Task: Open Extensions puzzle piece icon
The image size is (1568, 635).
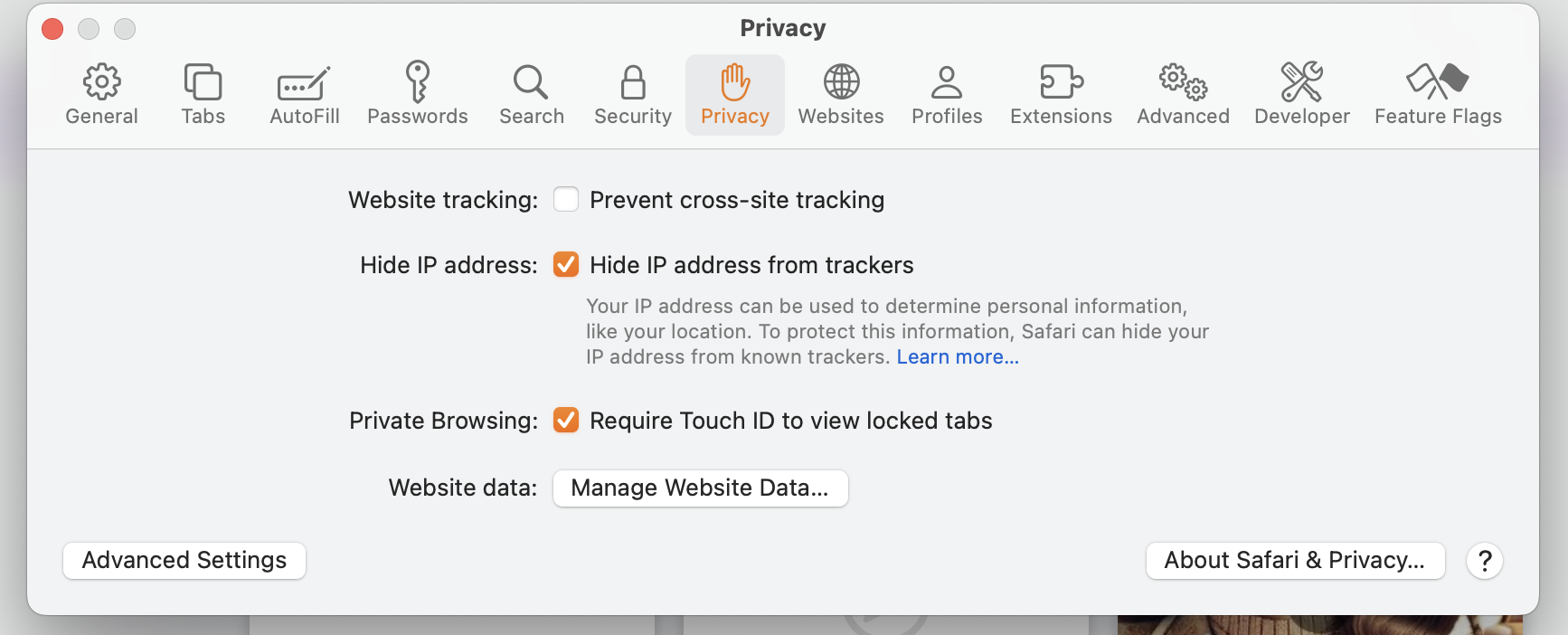Action: [x=1061, y=82]
